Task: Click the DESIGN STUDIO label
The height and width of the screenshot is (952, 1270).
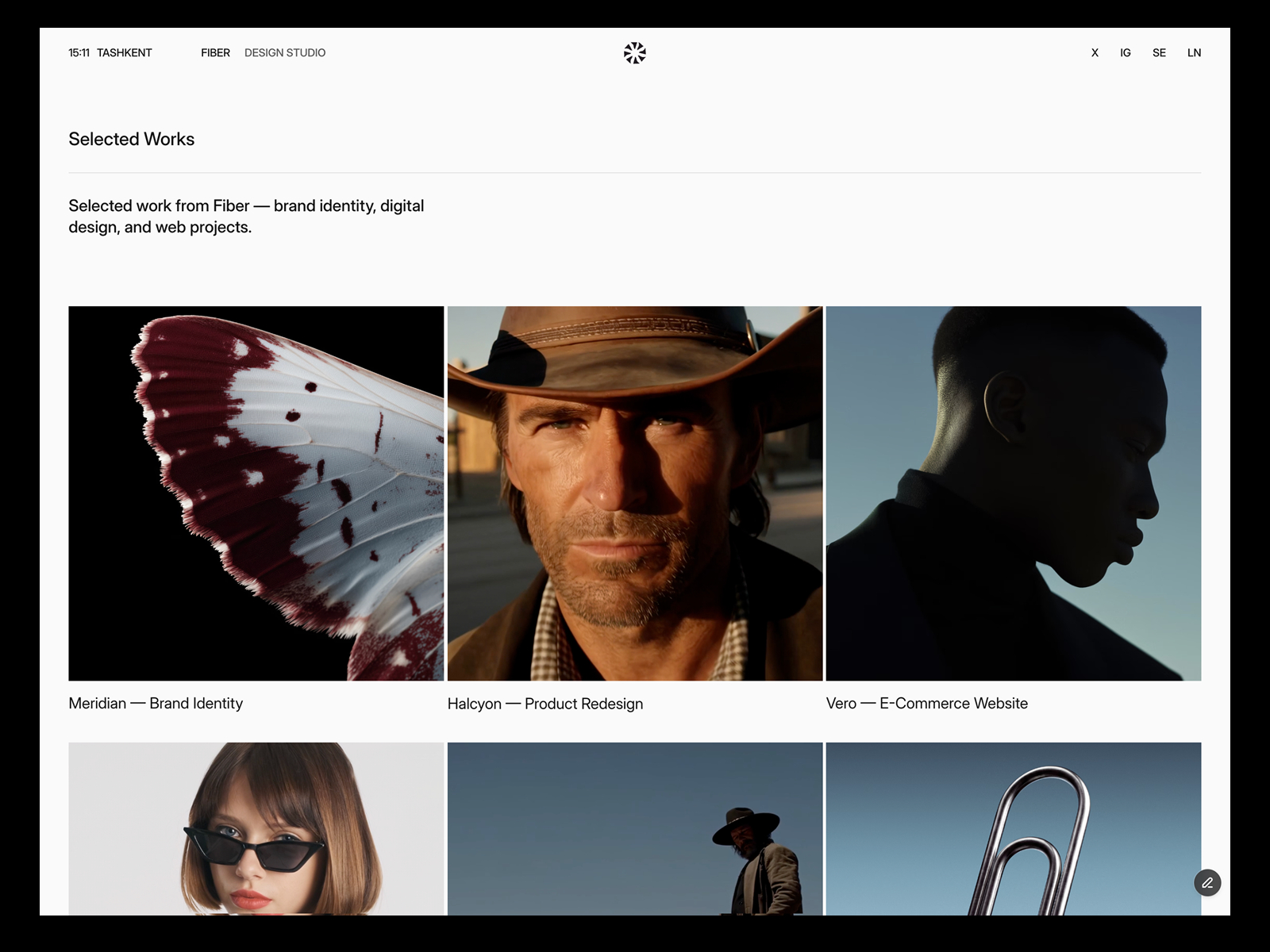Action: pos(285,53)
